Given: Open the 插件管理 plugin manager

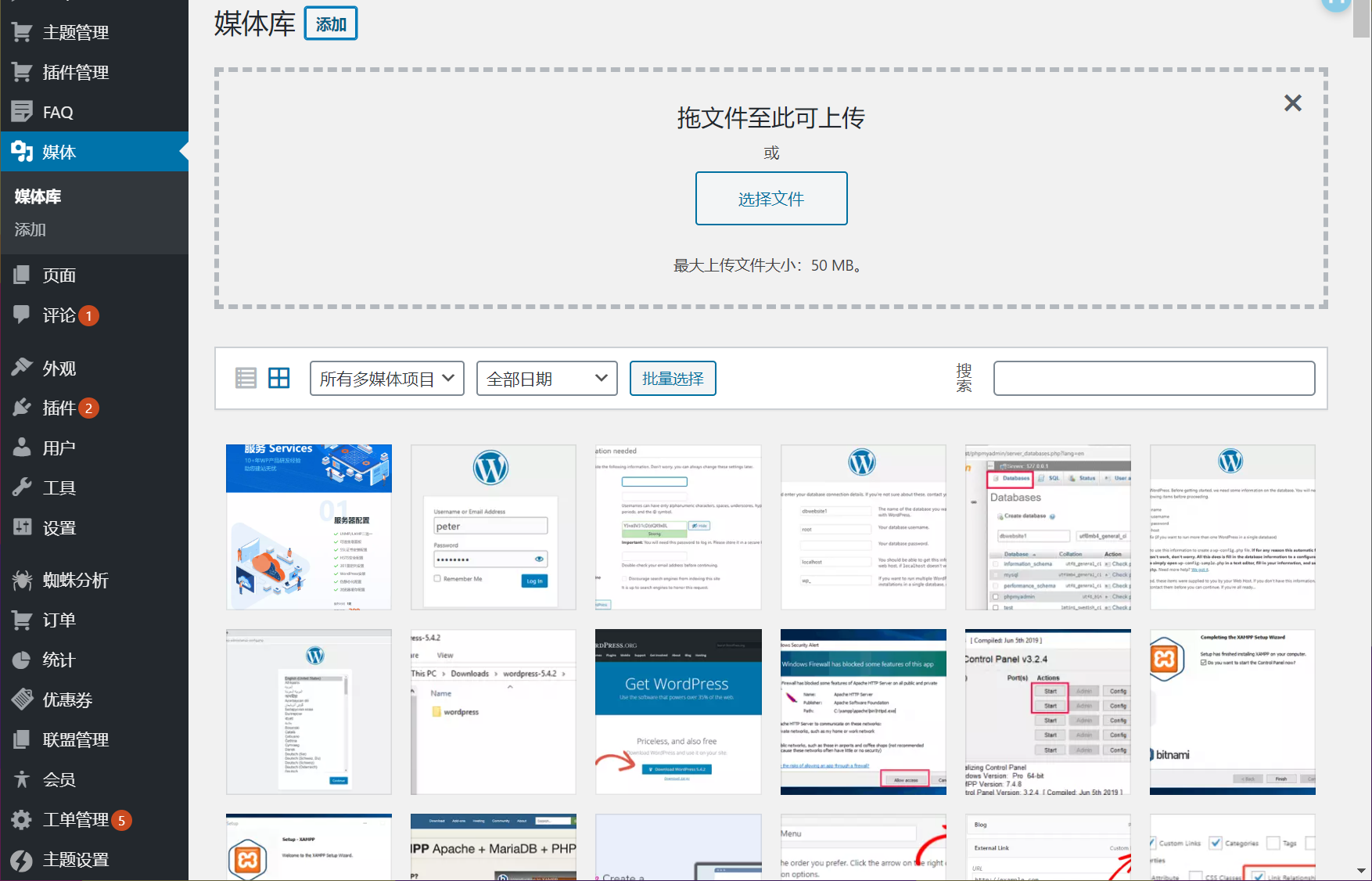Looking at the screenshot, I should point(74,71).
